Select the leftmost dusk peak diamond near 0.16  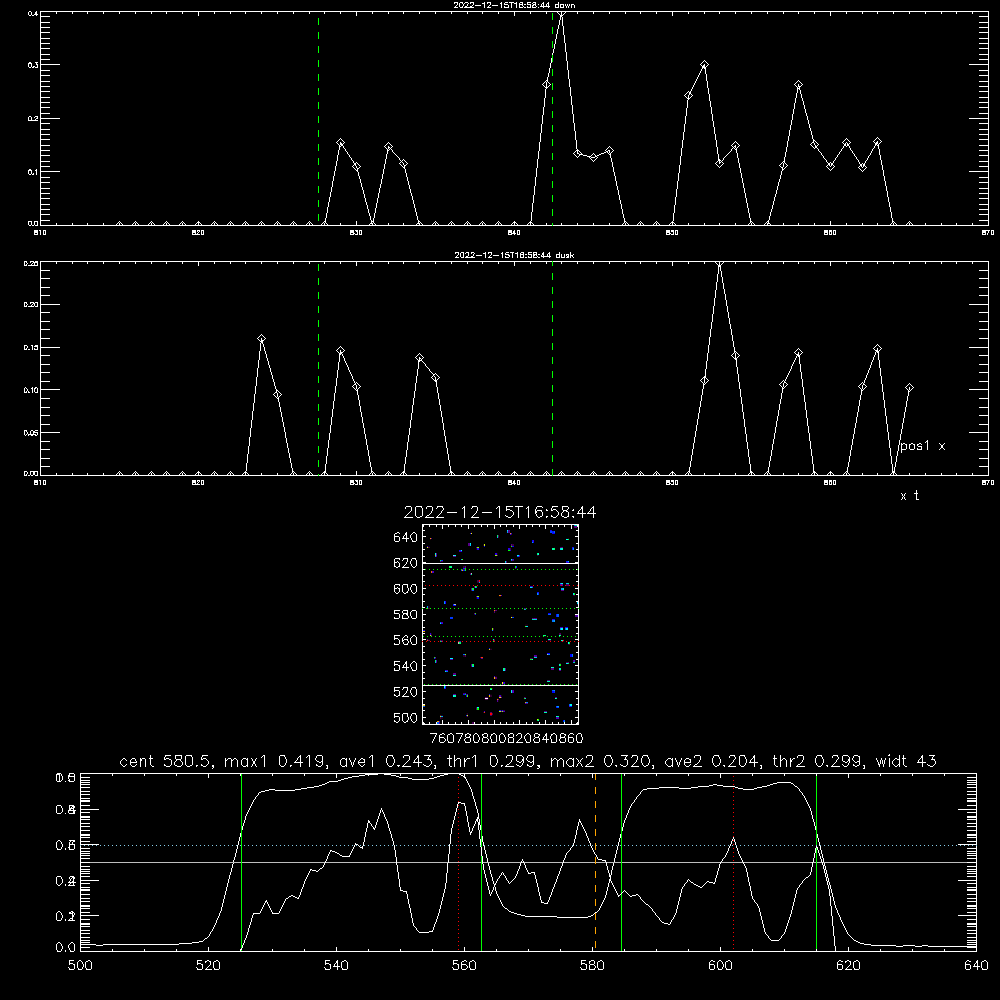coord(261,339)
